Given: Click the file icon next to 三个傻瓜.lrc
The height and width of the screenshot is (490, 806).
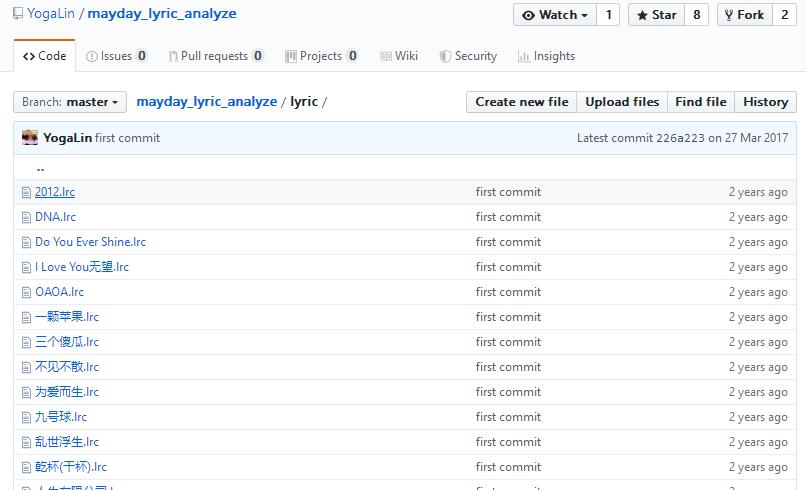Looking at the screenshot, I should (27, 342).
